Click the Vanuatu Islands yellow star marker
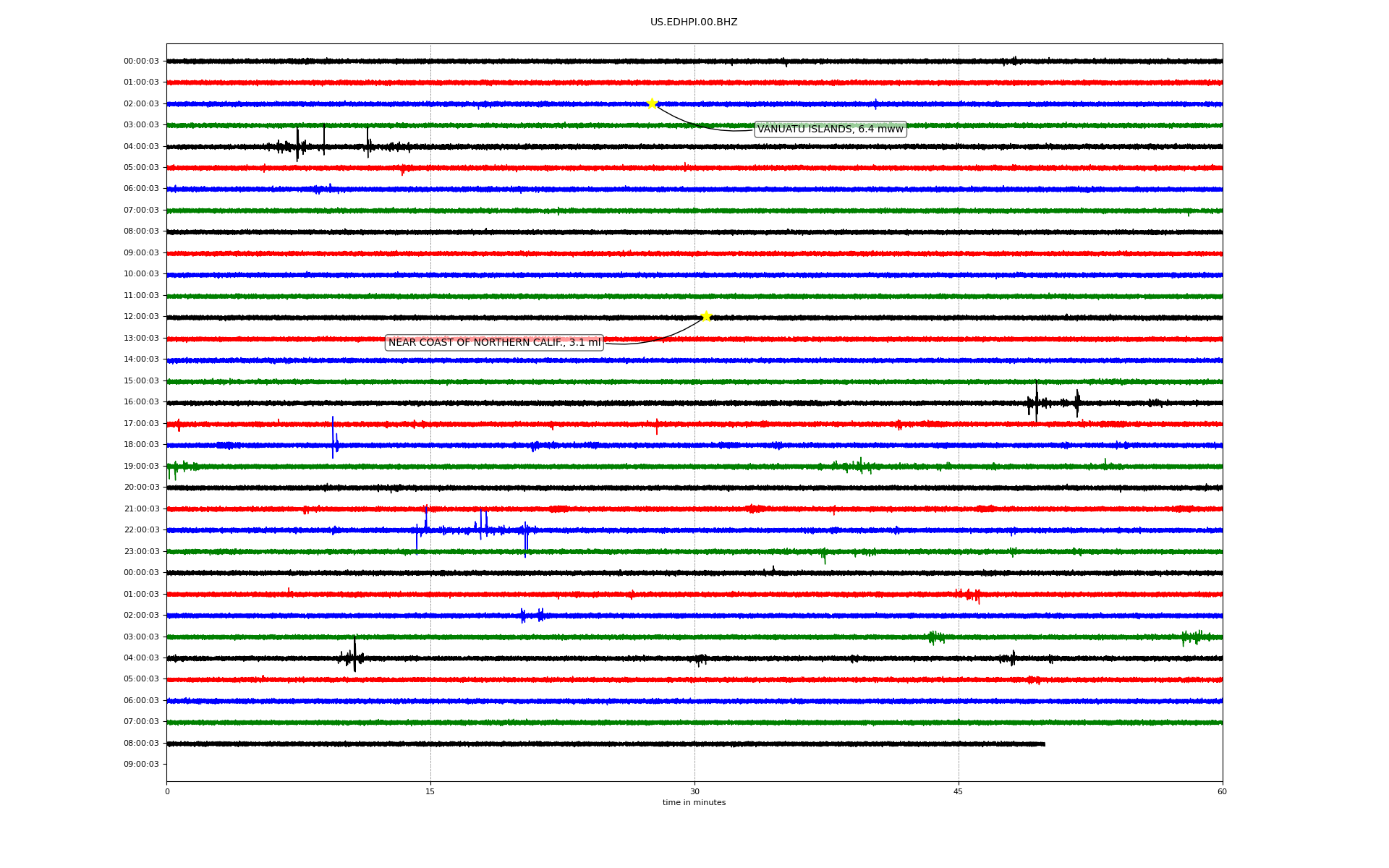 (x=652, y=103)
